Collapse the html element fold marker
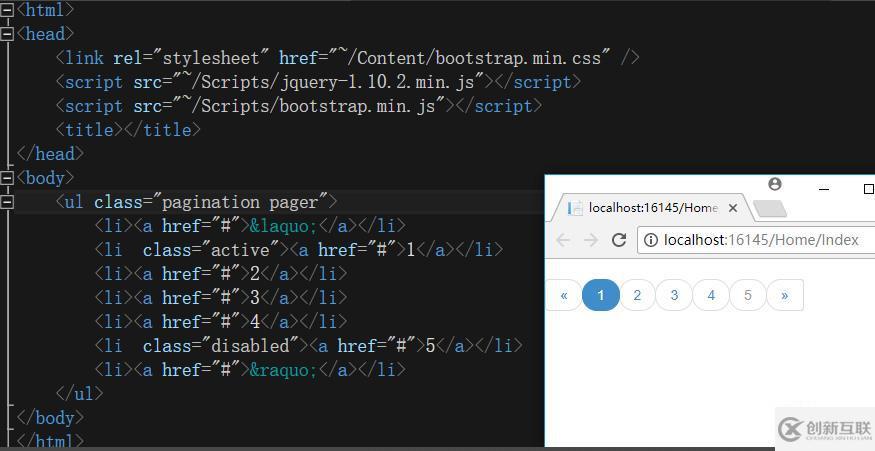Viewport: 875px width, 451px height. [x=7, y=9]
